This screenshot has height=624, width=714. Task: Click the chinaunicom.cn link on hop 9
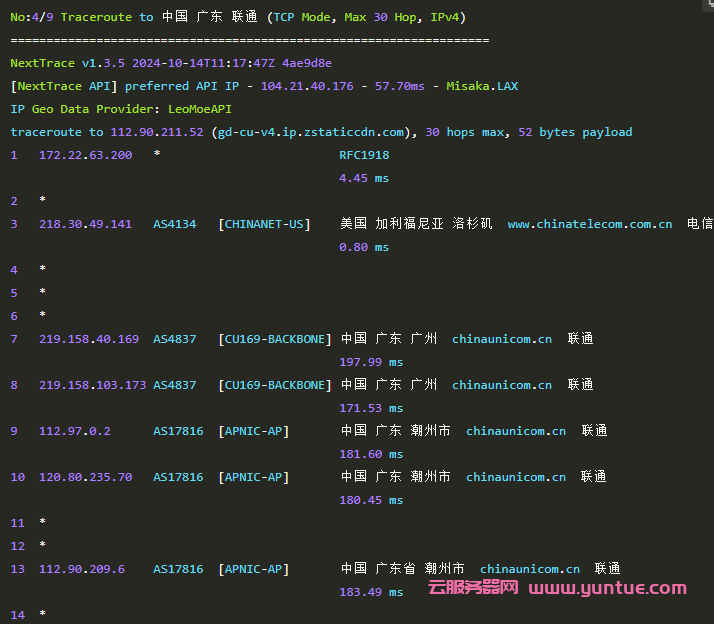pyautogui.click(x=515, y=431)
